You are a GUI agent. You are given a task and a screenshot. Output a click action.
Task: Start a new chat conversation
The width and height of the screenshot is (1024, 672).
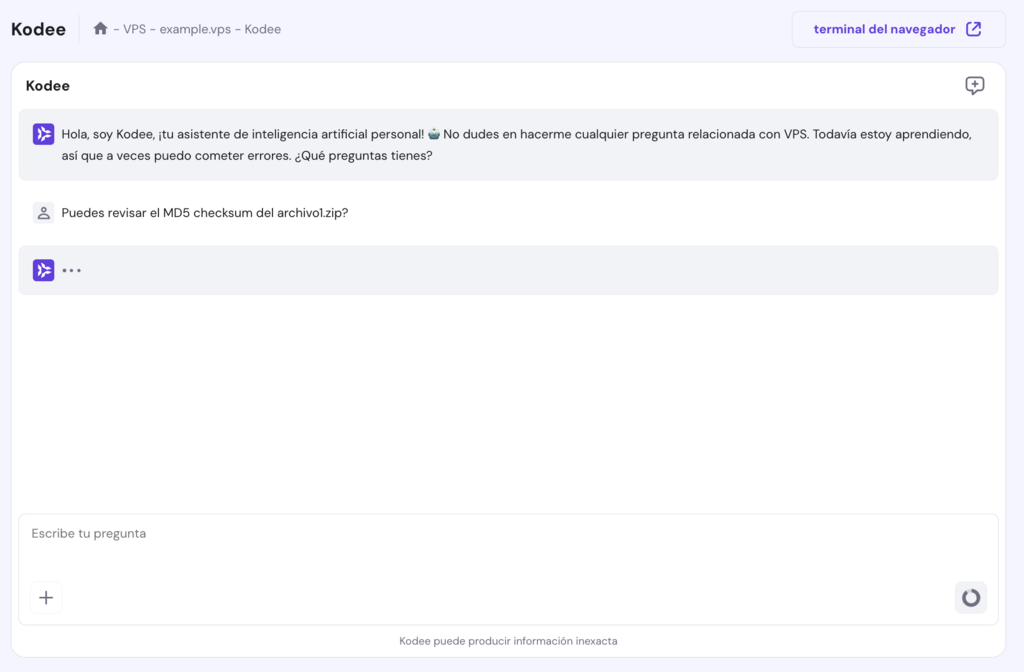pyautogui.click(x=974, y=86)
